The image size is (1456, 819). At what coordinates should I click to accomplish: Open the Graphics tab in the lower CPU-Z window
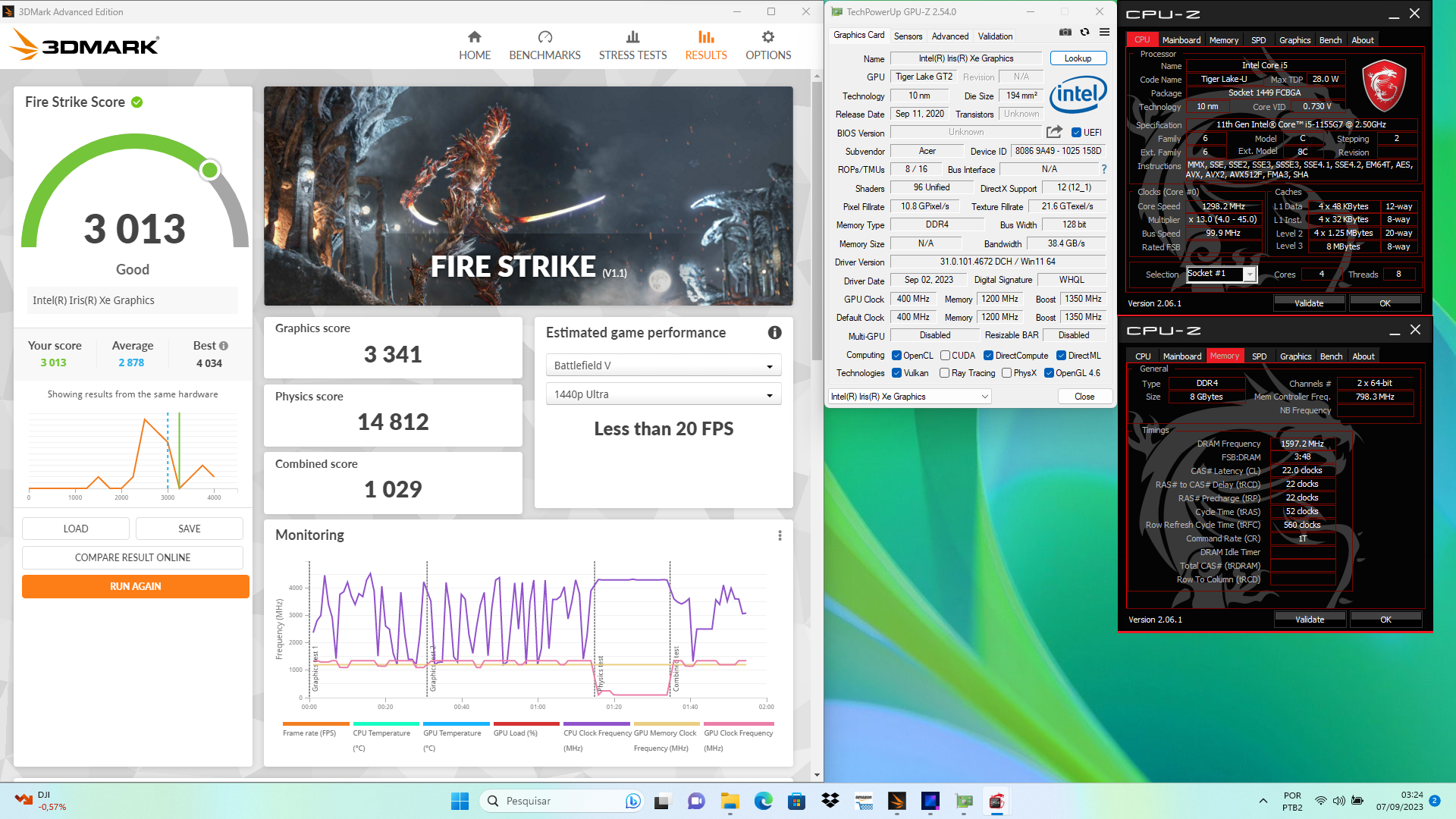pyautogui.click(x=1295, y=356)
